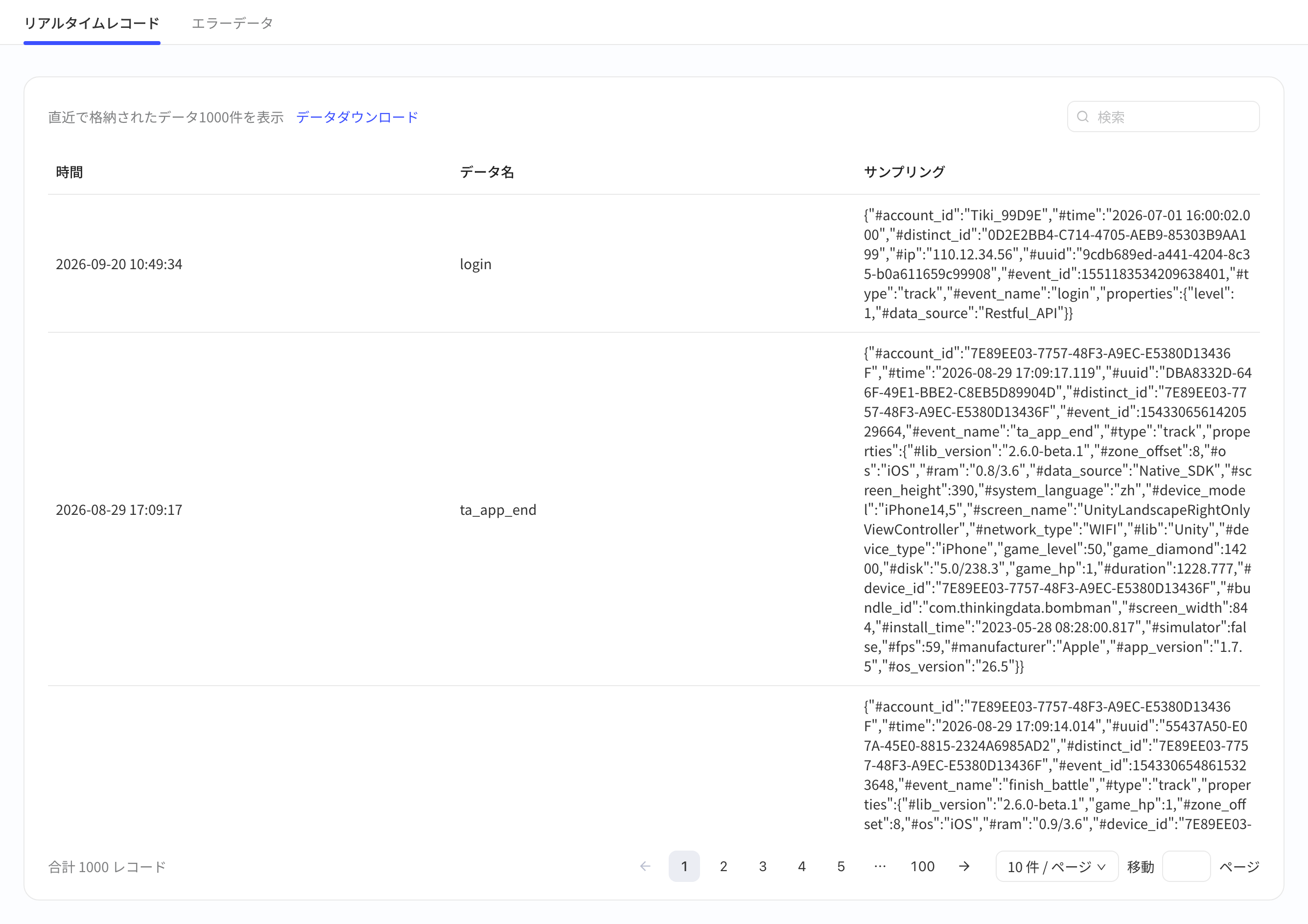Go to page 5
This screenshot has width=1308, height=924.
841,866
